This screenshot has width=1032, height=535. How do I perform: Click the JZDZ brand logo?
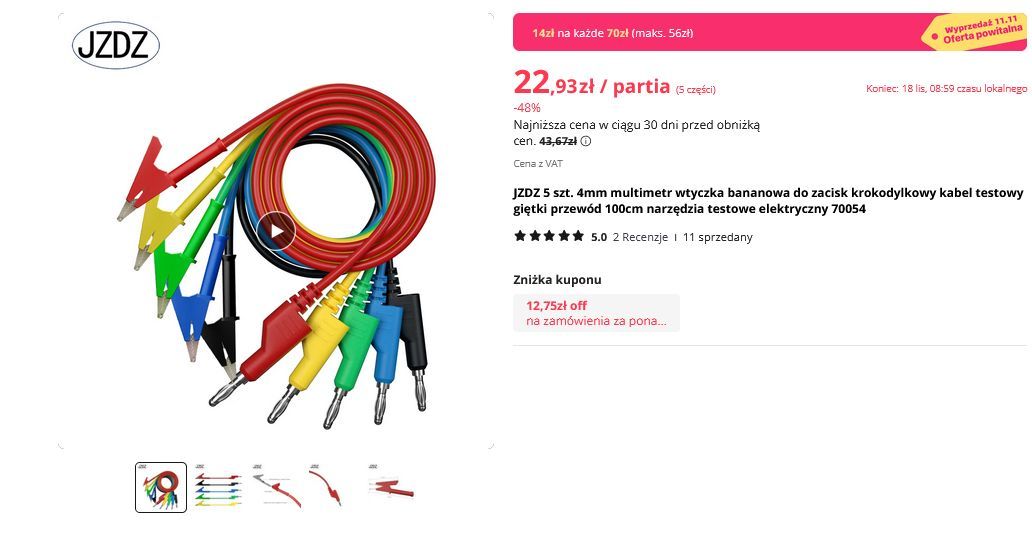click(x=116, y=45)
